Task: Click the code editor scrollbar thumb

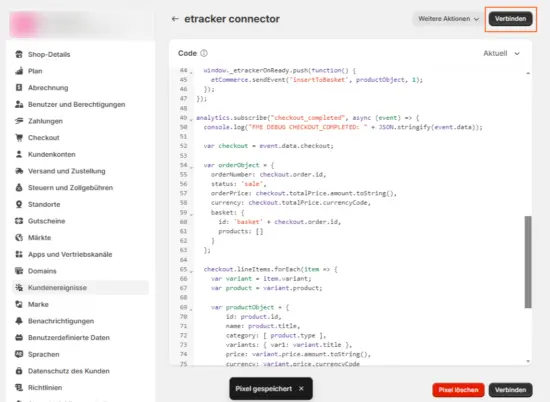Action: [x=528, y=262]
